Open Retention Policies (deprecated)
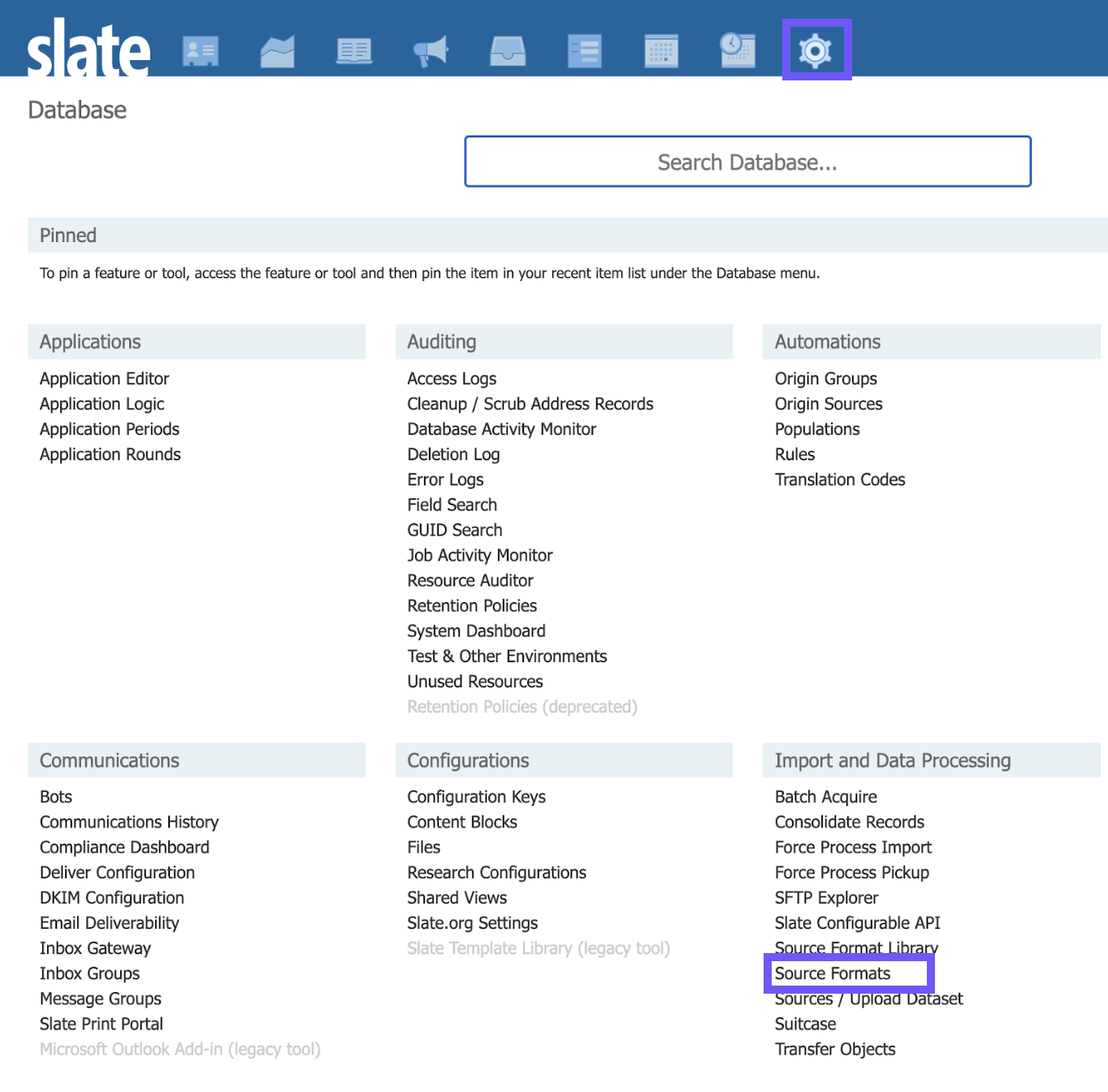This screenshot has height=1092, width=1108. pyautogui.click(x=522, y=706)
